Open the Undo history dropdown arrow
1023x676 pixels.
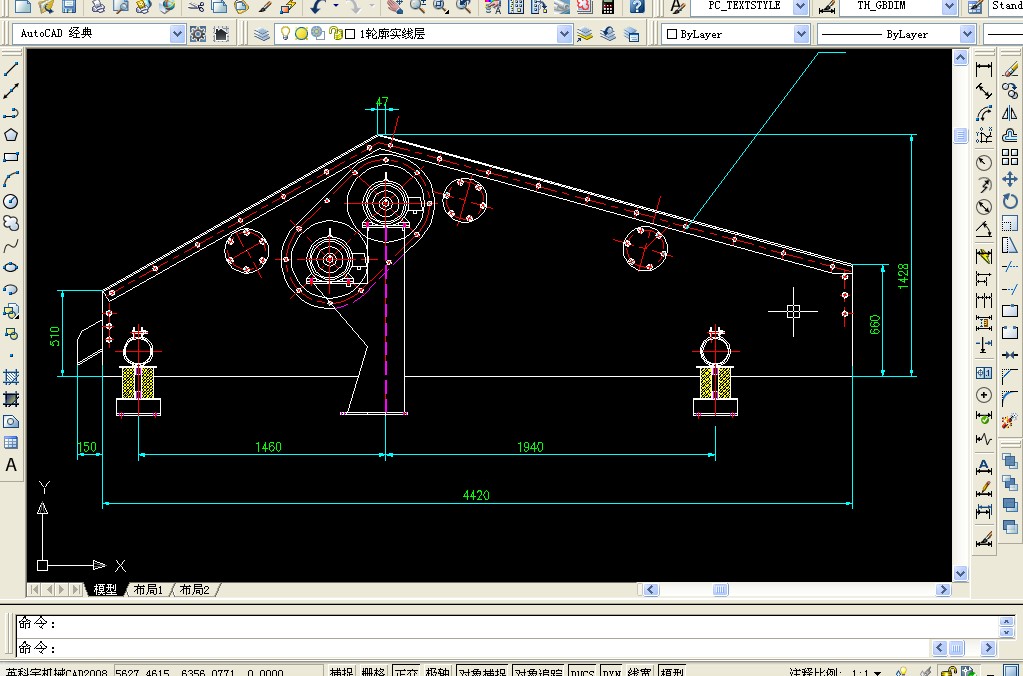click(x=336, y=7)
